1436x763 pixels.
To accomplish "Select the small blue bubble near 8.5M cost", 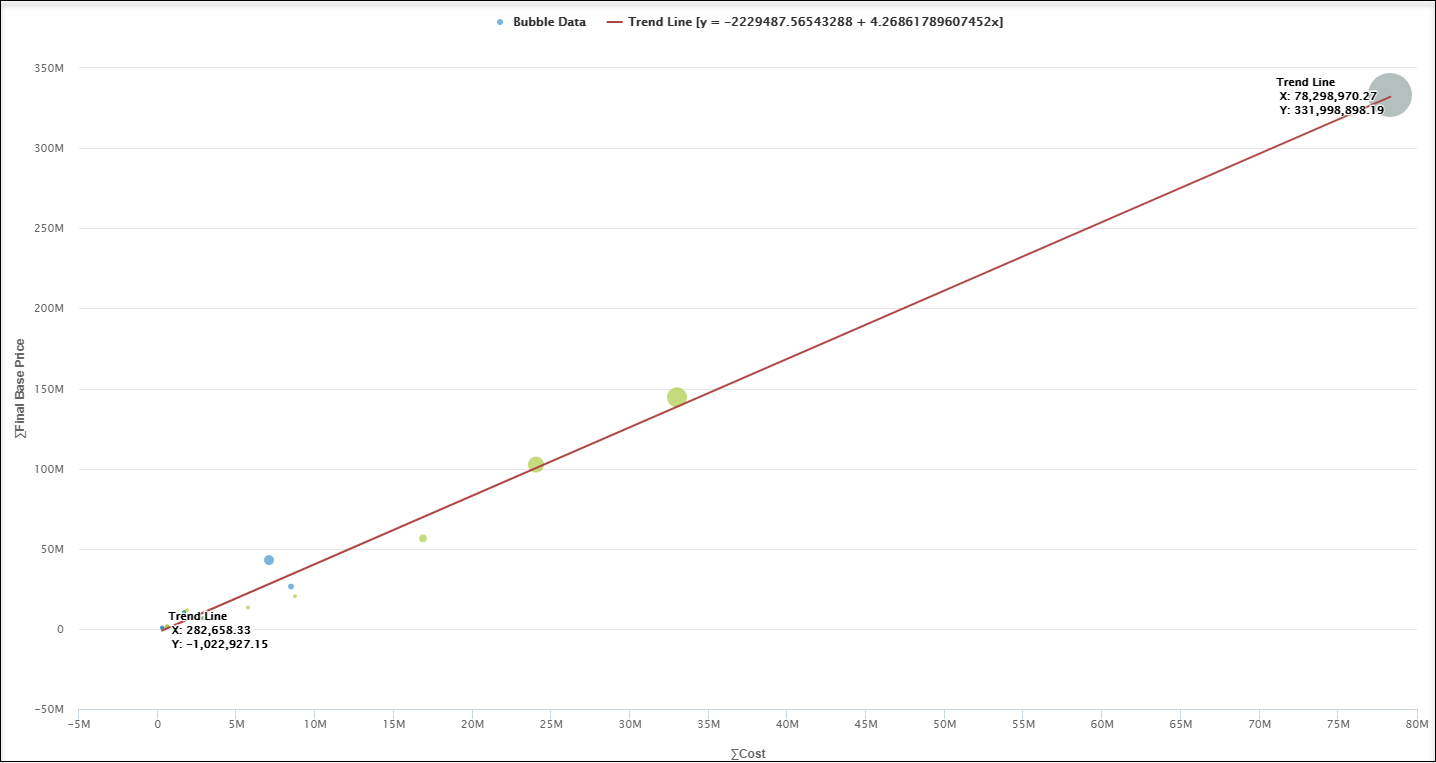I will tap(291, 586).
